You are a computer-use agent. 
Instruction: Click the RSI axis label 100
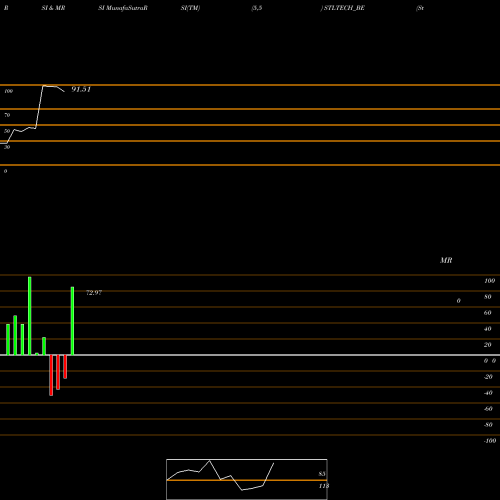(x=8, y=91)
